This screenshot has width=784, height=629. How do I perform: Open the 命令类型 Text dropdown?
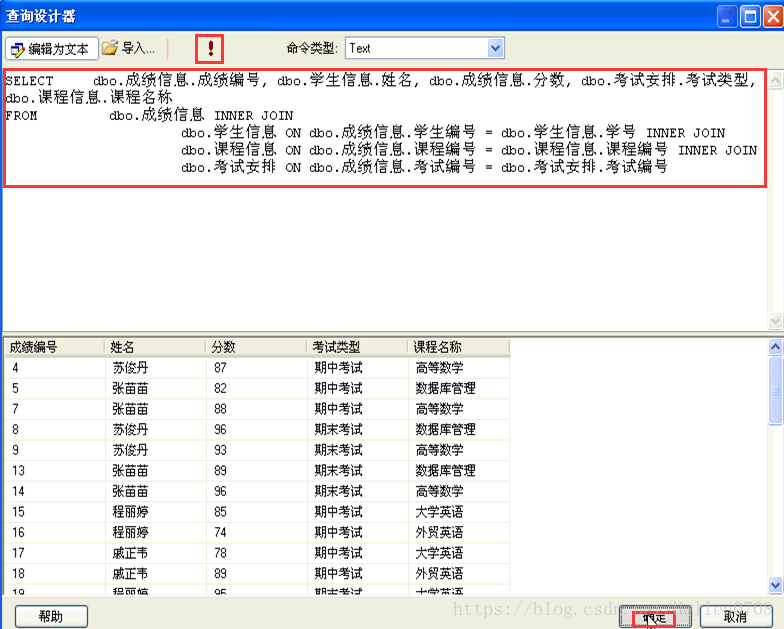tap(495, 48)
